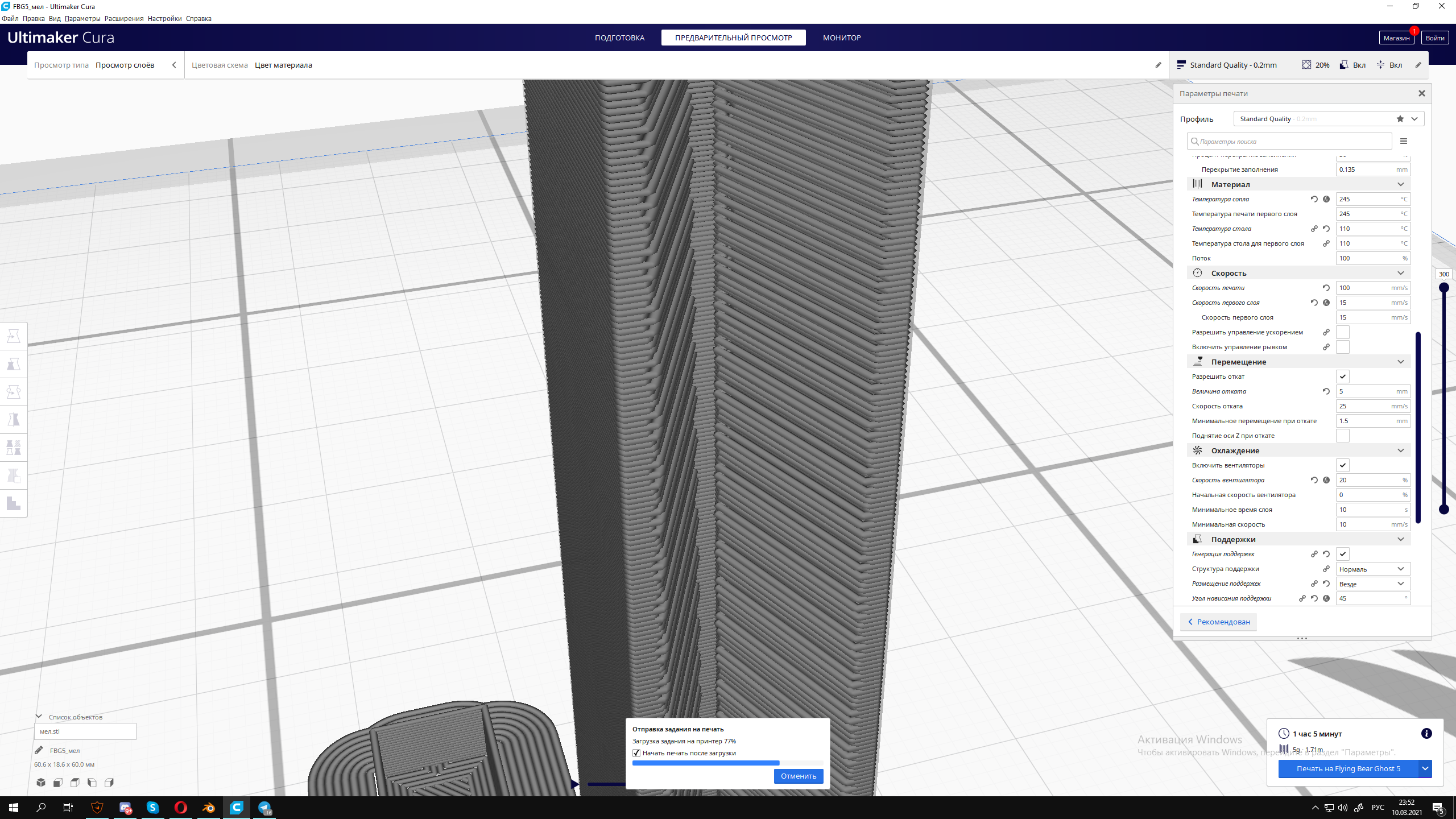Collapse Список объектов list
Screen dimensions: 1456x819
coord(39,717)
